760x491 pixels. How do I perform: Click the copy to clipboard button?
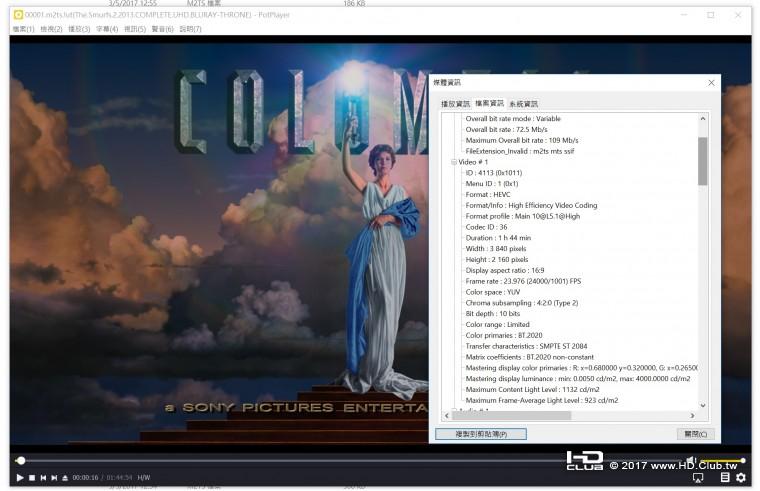tap(481, 434)
